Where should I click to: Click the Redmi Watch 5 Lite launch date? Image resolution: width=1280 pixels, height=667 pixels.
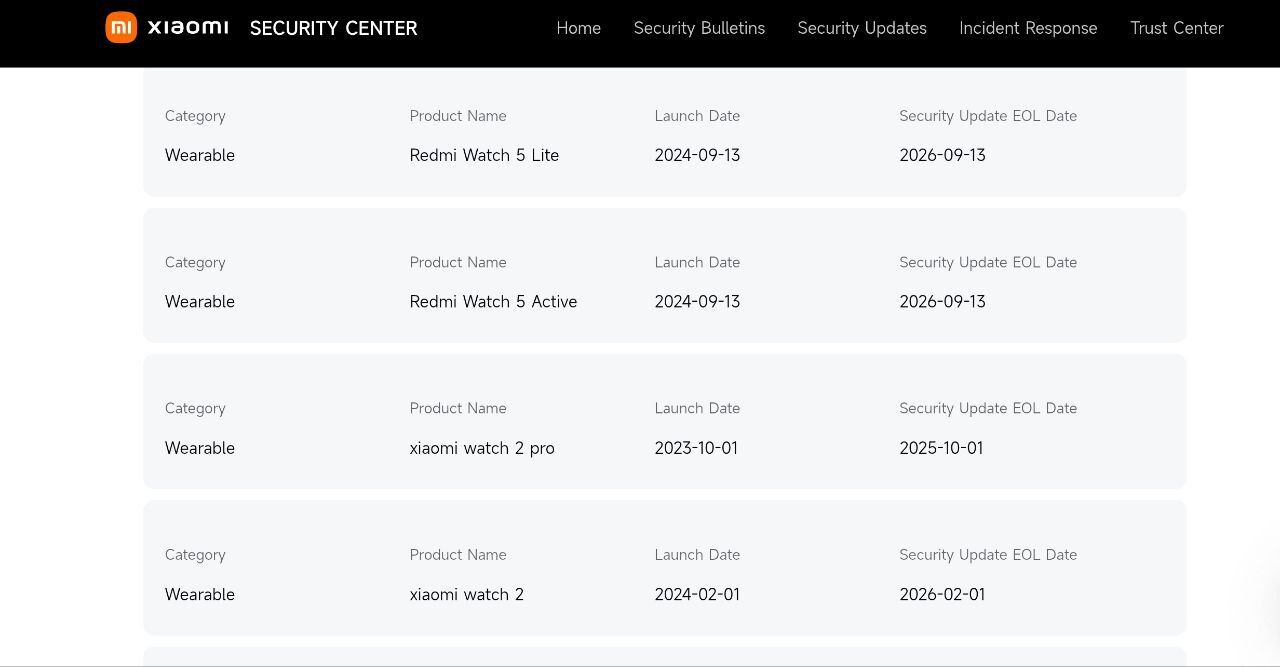click(x=697, y=155)
